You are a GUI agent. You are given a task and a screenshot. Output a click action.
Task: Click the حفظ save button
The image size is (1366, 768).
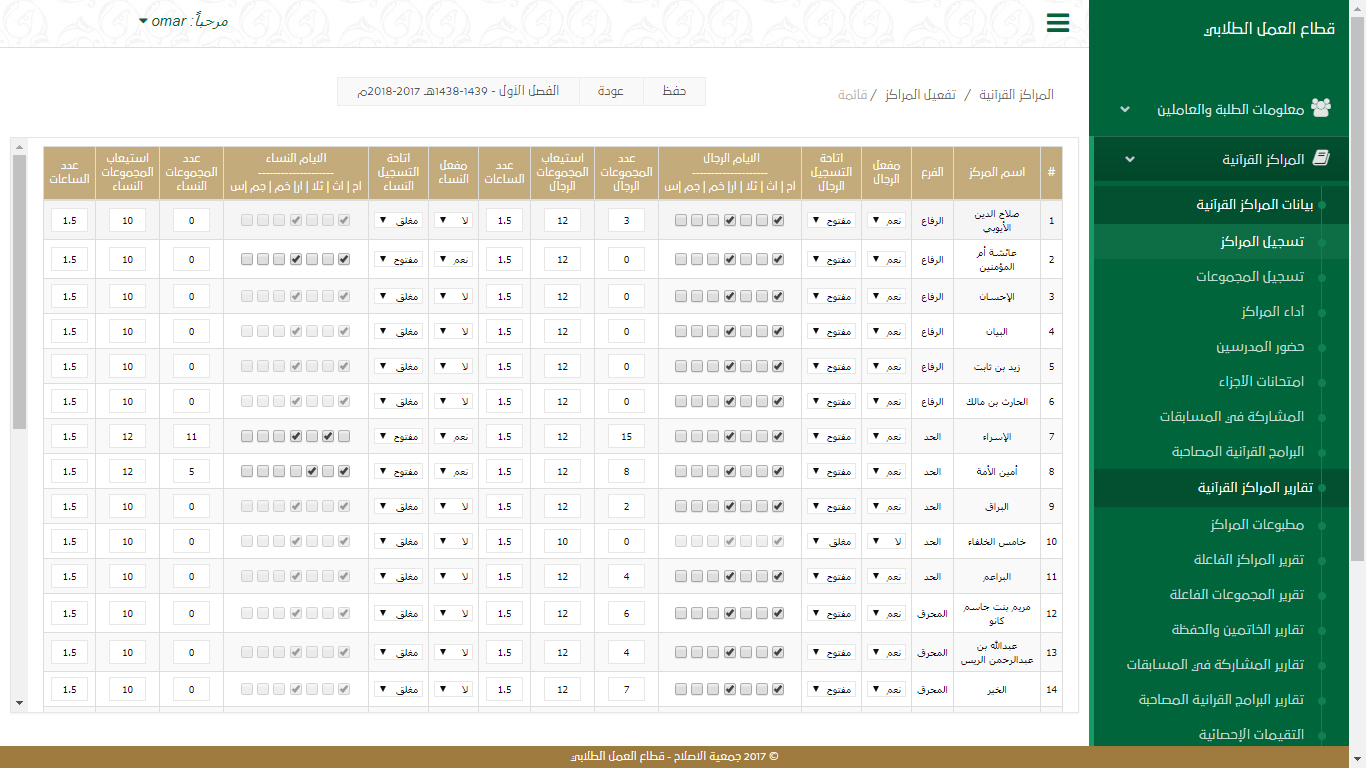pyautogui.click(x=674, y=91)
